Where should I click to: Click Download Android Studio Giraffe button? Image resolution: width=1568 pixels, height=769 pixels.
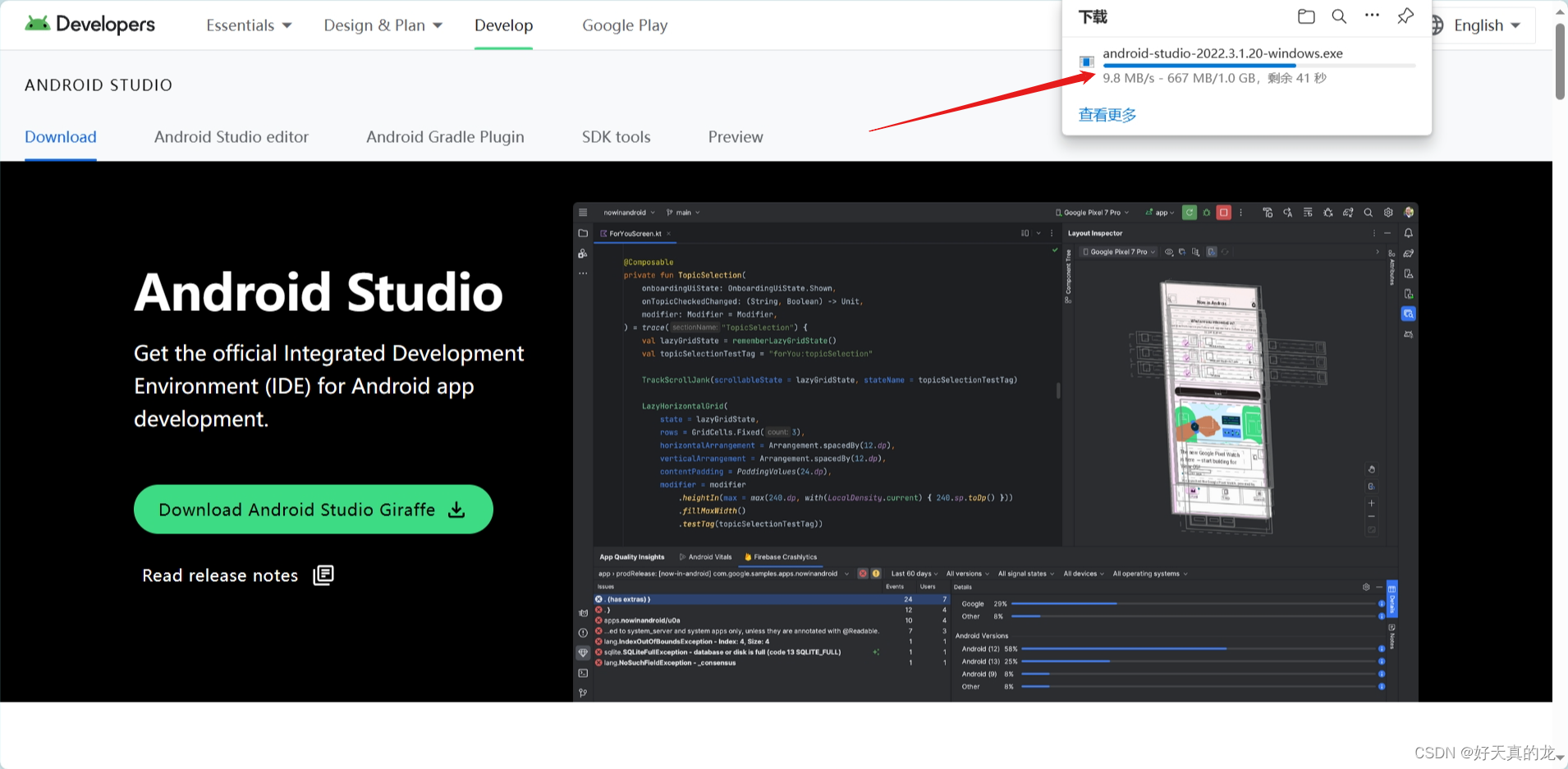click(314, 510)
